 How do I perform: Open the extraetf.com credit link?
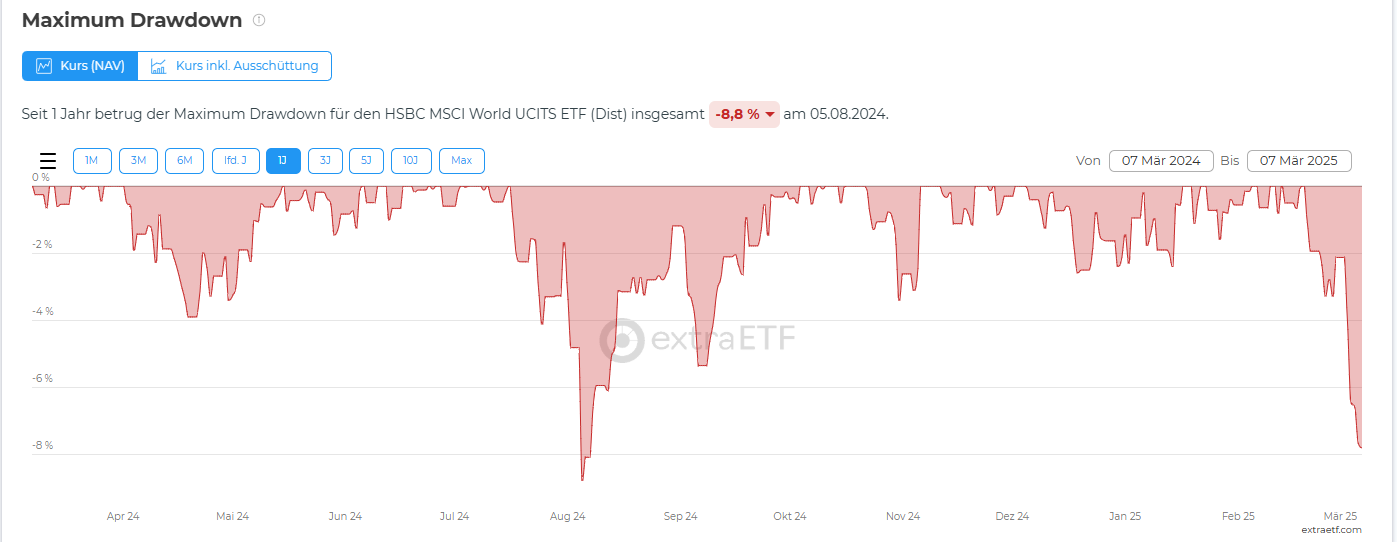[x=1331, y=529]
